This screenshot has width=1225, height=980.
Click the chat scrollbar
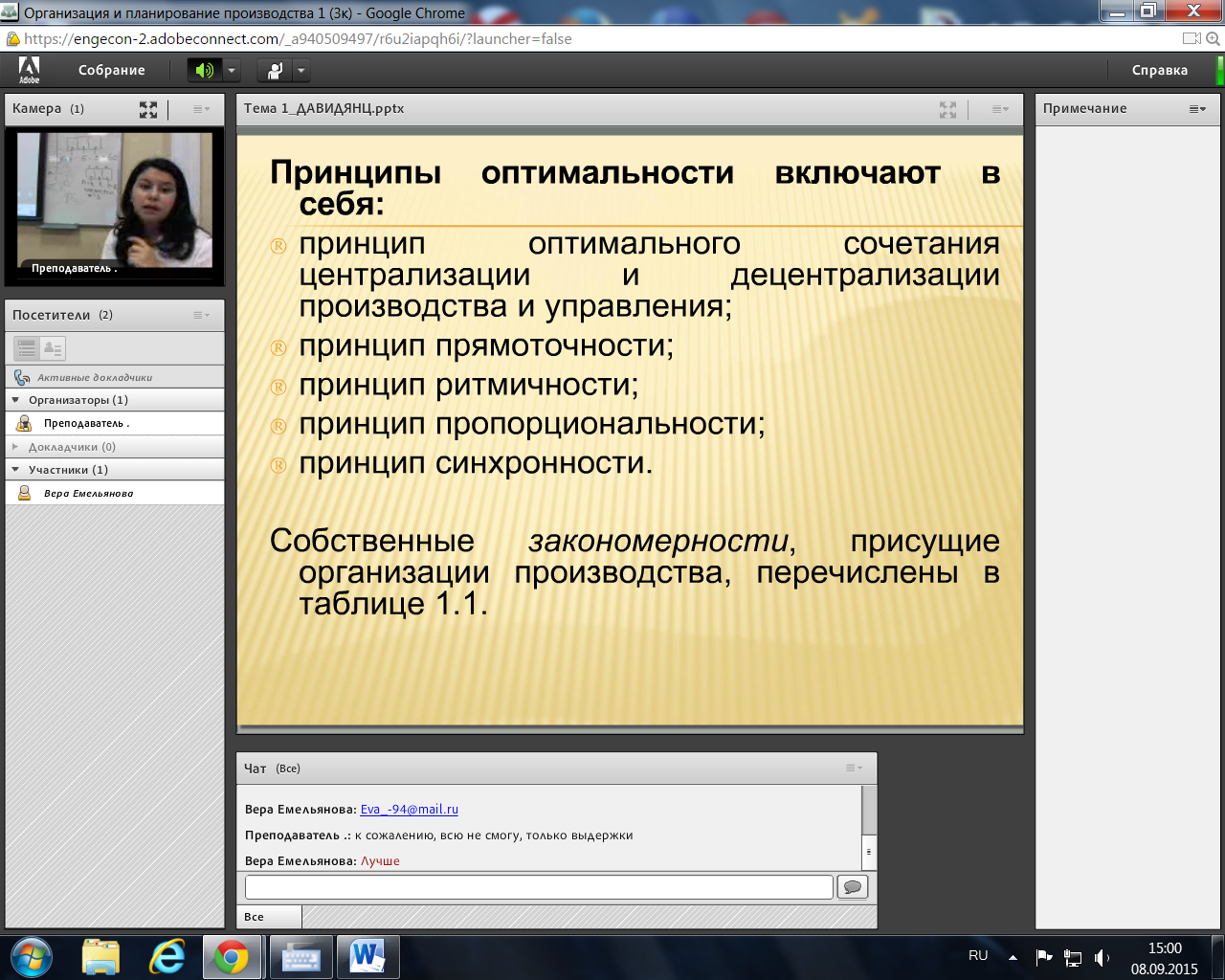(869, 827)
